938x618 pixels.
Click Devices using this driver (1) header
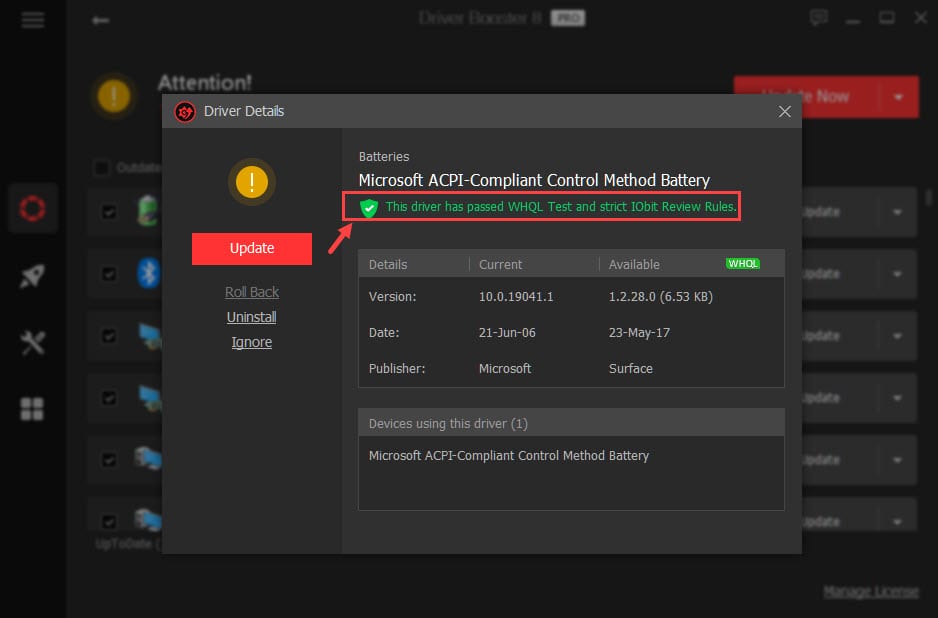(571, 423)
